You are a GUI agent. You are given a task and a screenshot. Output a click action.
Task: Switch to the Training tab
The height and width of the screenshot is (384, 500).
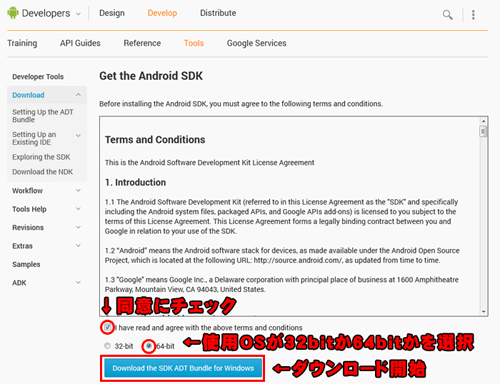pos(22,43)
